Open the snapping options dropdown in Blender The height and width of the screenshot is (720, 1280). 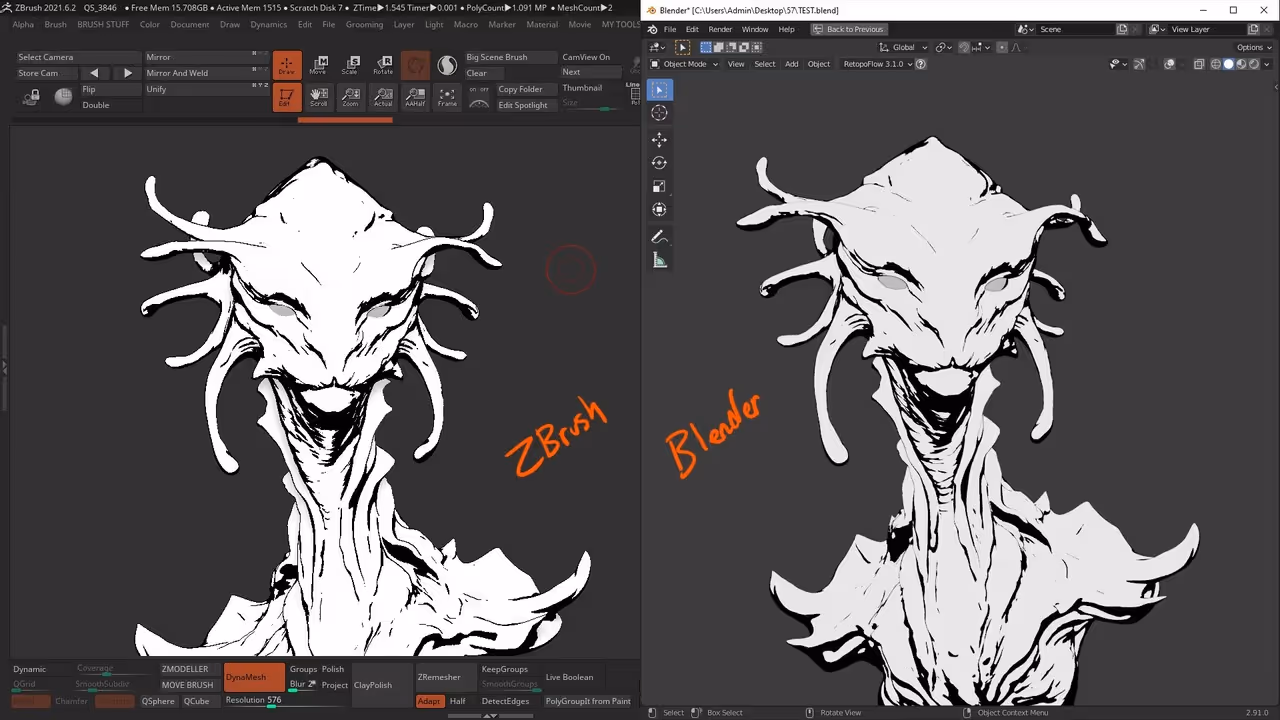coord(982,47)
